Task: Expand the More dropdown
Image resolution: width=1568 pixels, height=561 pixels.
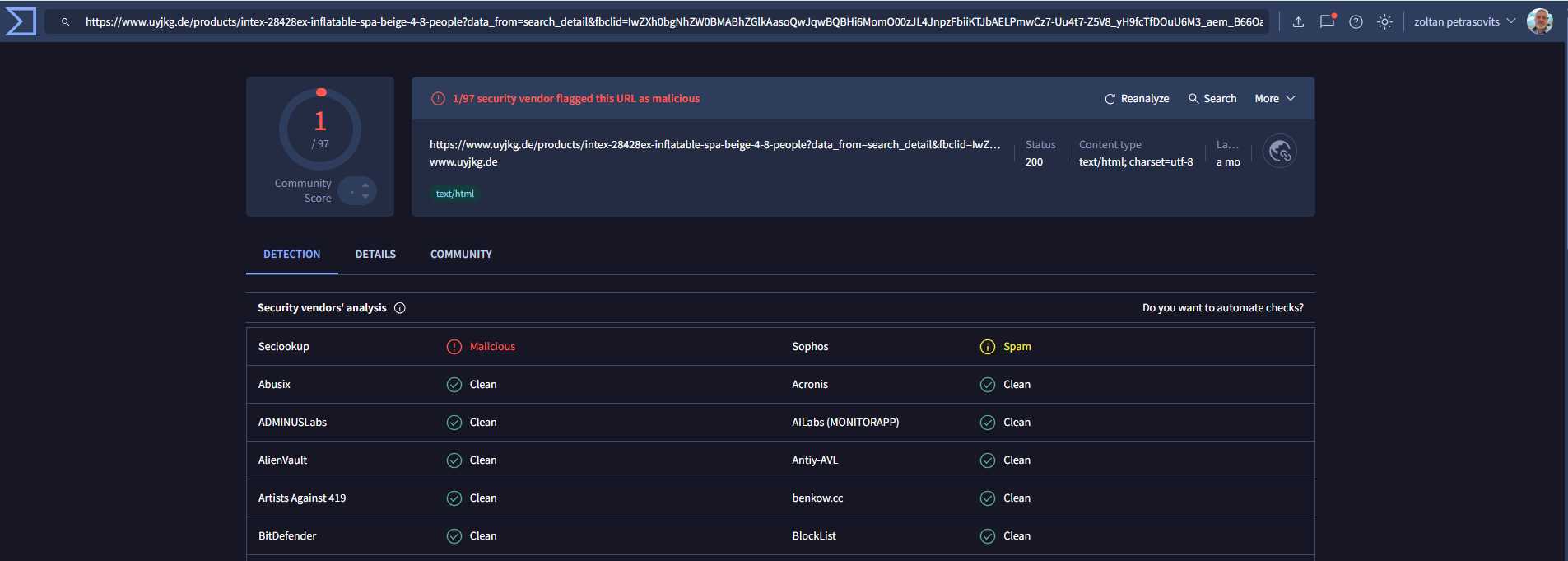Action: coord(1275,99)
